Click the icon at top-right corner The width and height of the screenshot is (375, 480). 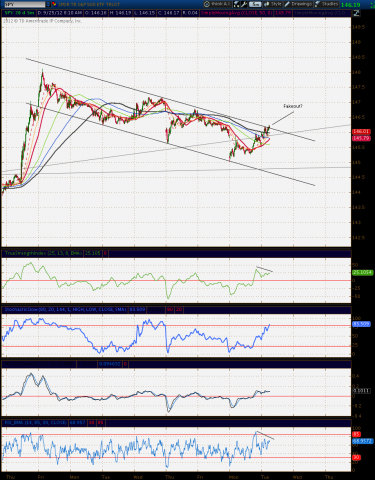pyautogui.click(x=371, y=4)
